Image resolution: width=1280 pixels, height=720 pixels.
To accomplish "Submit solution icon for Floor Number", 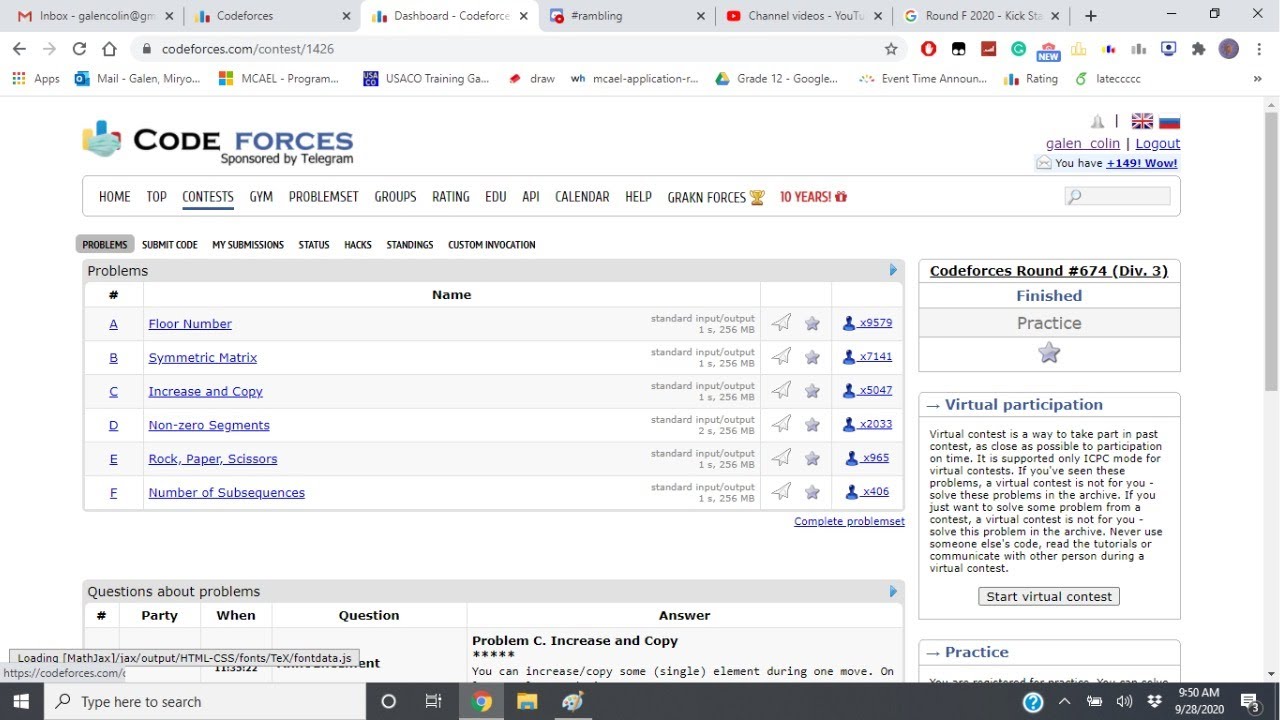I will [x=781, y=322].
